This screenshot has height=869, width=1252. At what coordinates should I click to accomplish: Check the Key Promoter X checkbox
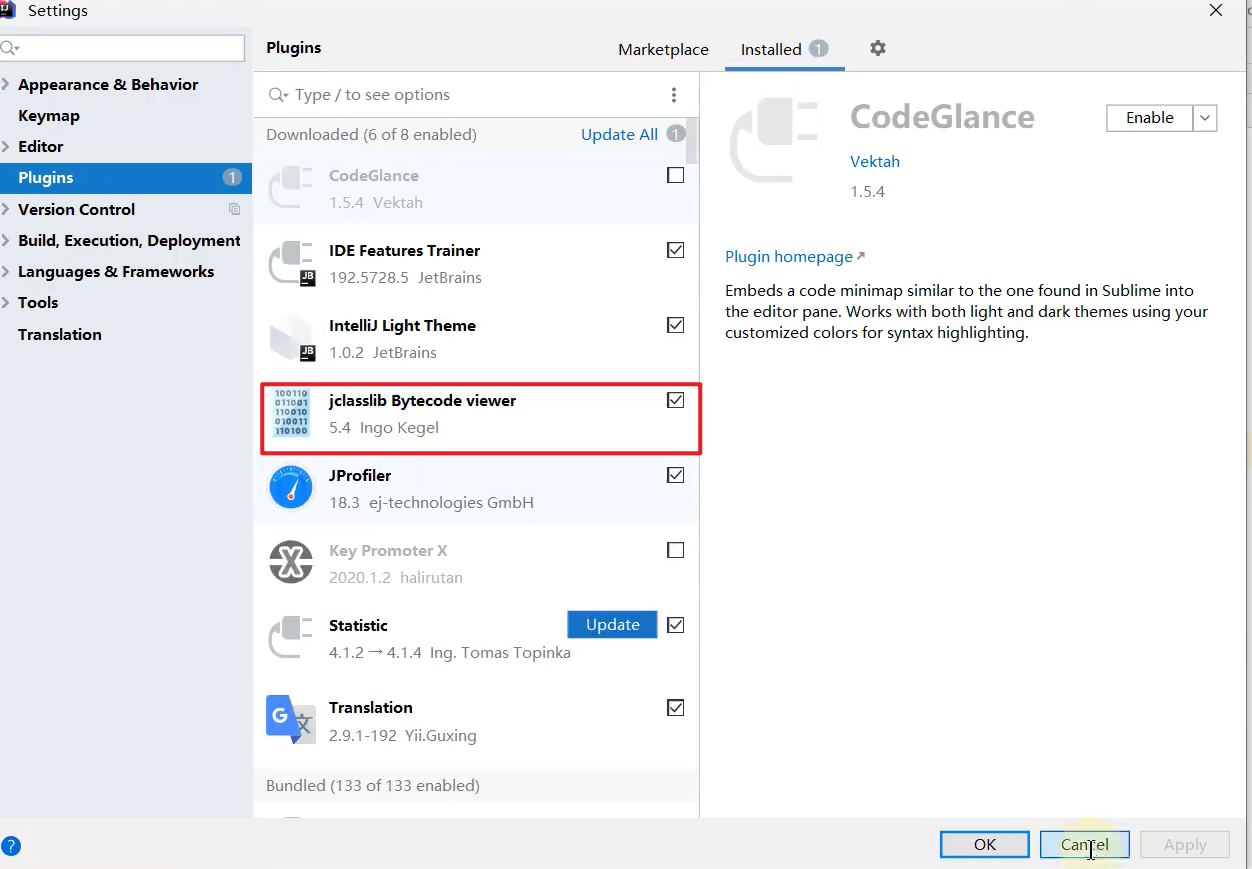pos(676,550)
